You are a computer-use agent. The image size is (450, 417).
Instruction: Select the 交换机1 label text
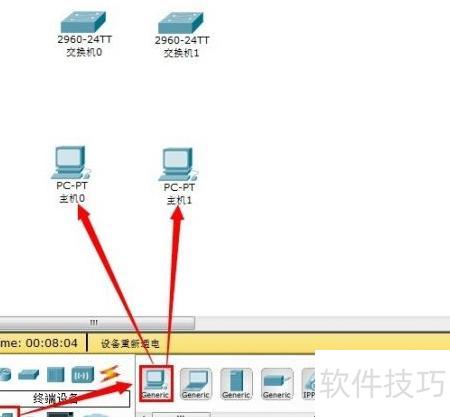click(x=181, y=53)
